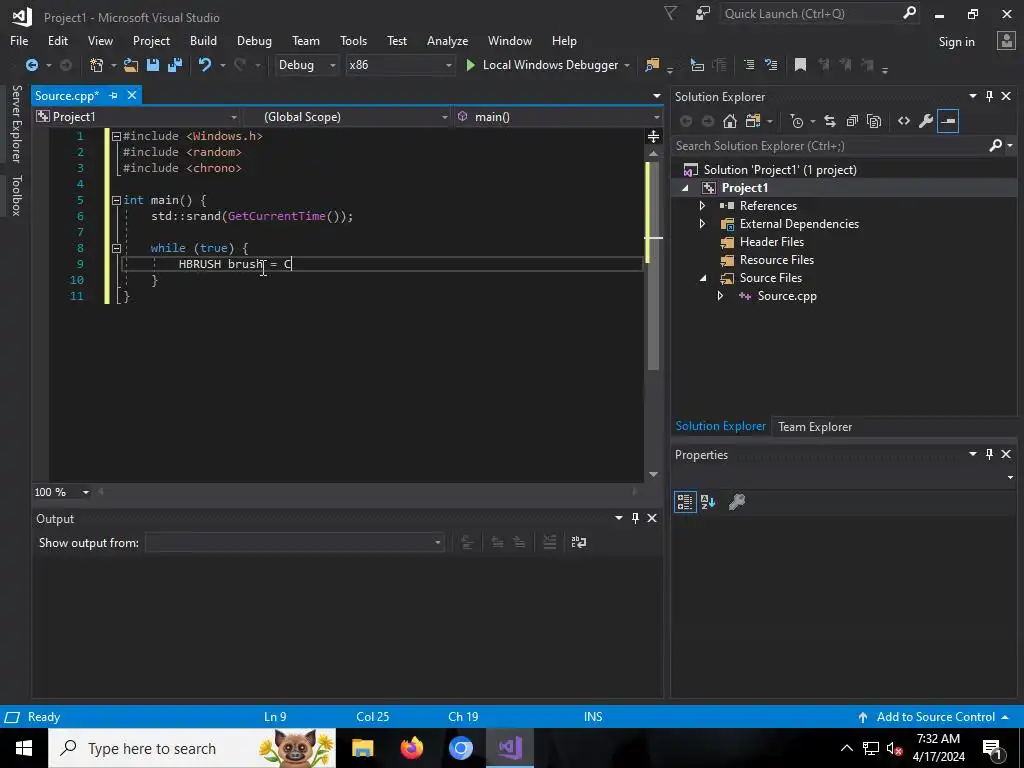Switch to the Team Explorer tab

pyautogui.click(x=814, y=426)
